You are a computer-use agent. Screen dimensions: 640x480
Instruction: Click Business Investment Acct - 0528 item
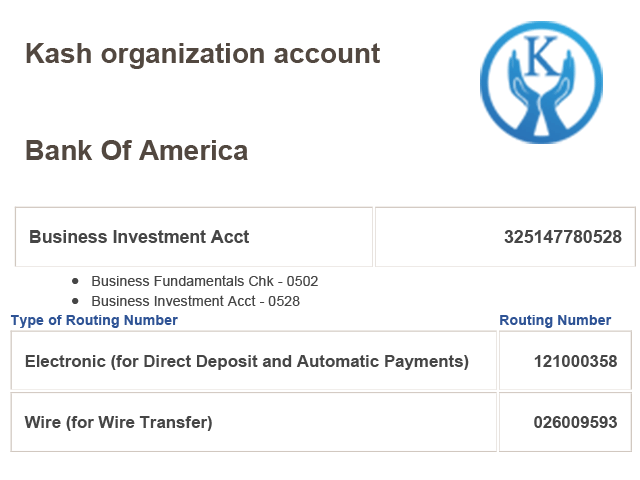point(196,301)
